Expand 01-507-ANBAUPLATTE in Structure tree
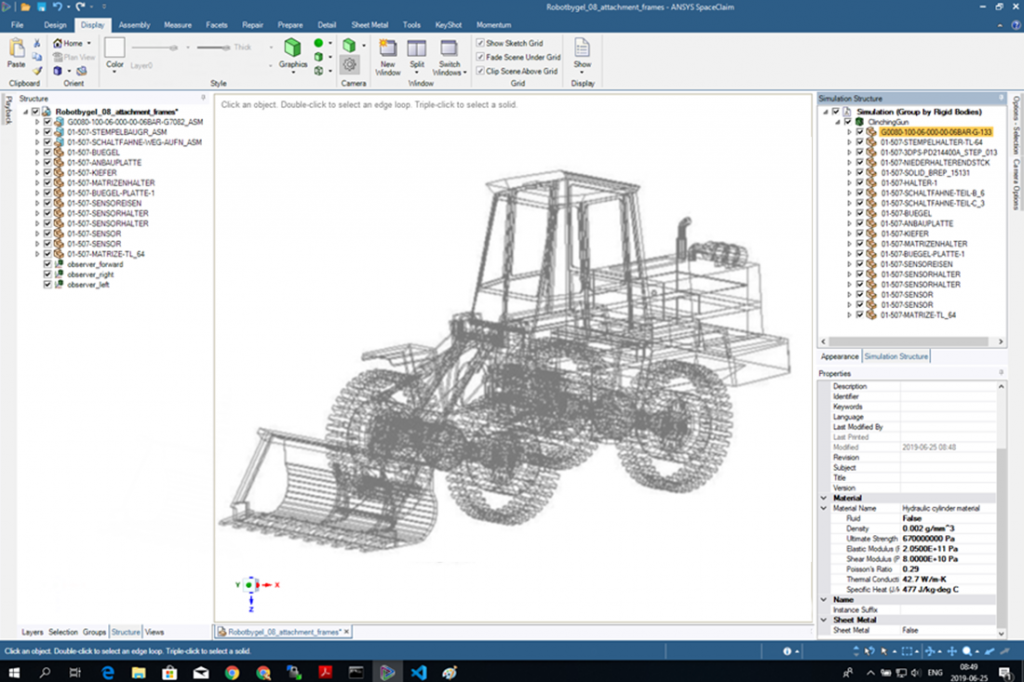 [x=37, y=162]
